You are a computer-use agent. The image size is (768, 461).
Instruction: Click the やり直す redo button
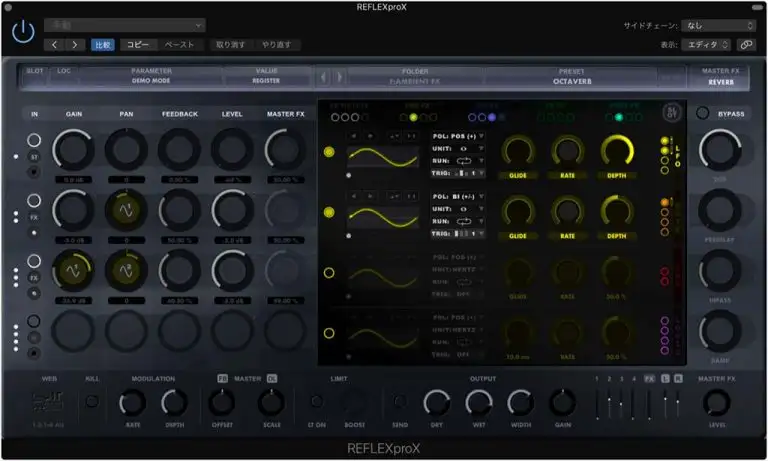(276, 45)
